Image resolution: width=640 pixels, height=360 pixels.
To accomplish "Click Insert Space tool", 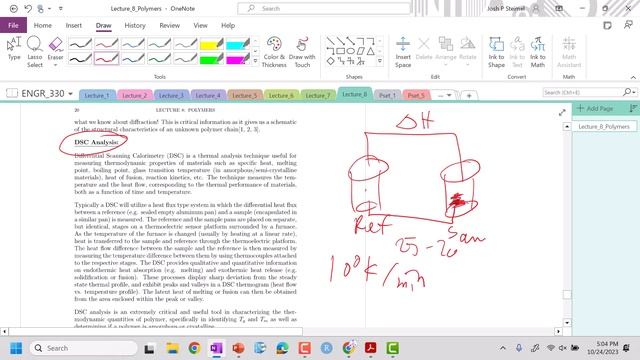I will [x=403, y=52].
